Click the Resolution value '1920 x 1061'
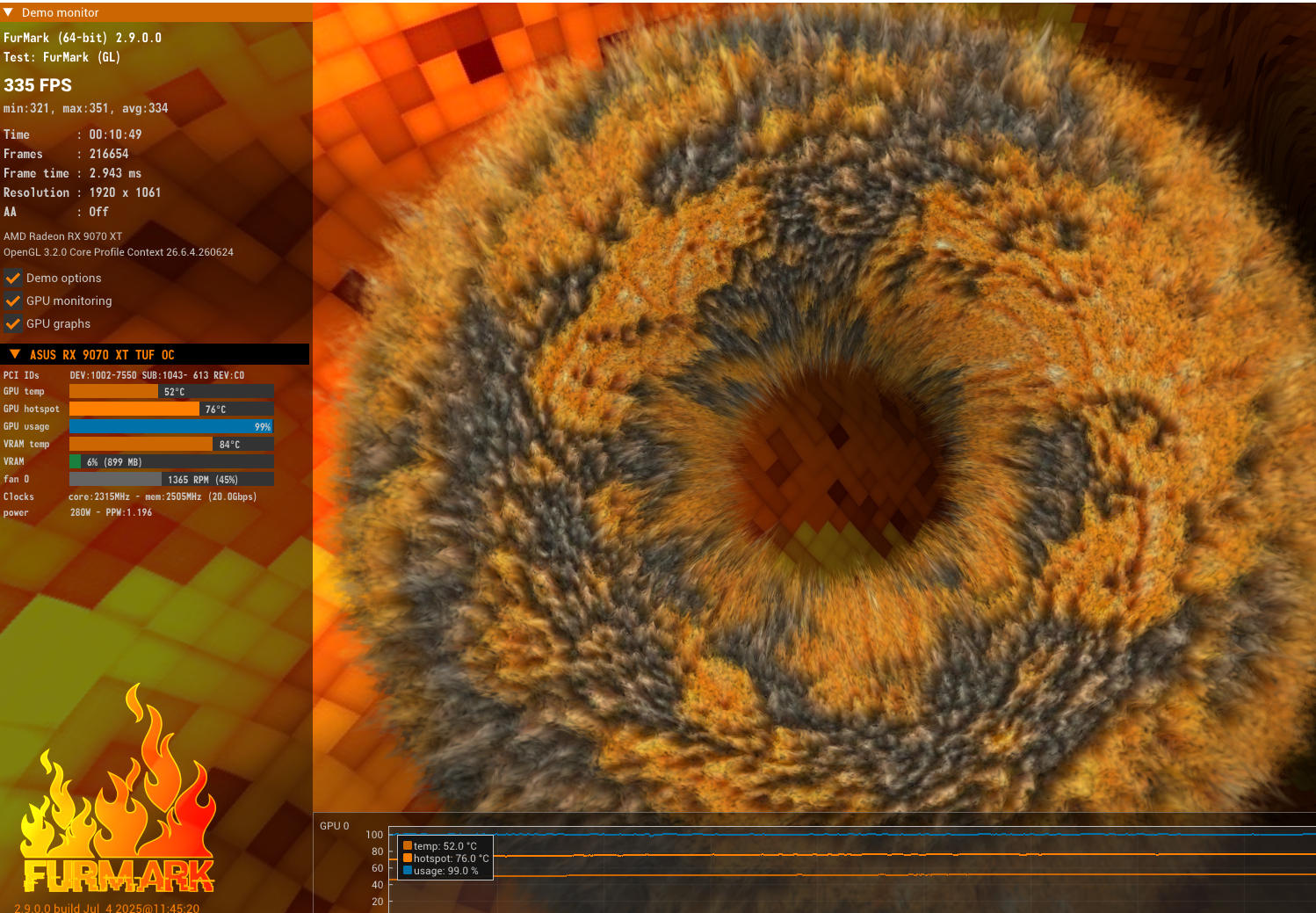The width and height of the screenshot is (1316, 913). click(125, 192)
